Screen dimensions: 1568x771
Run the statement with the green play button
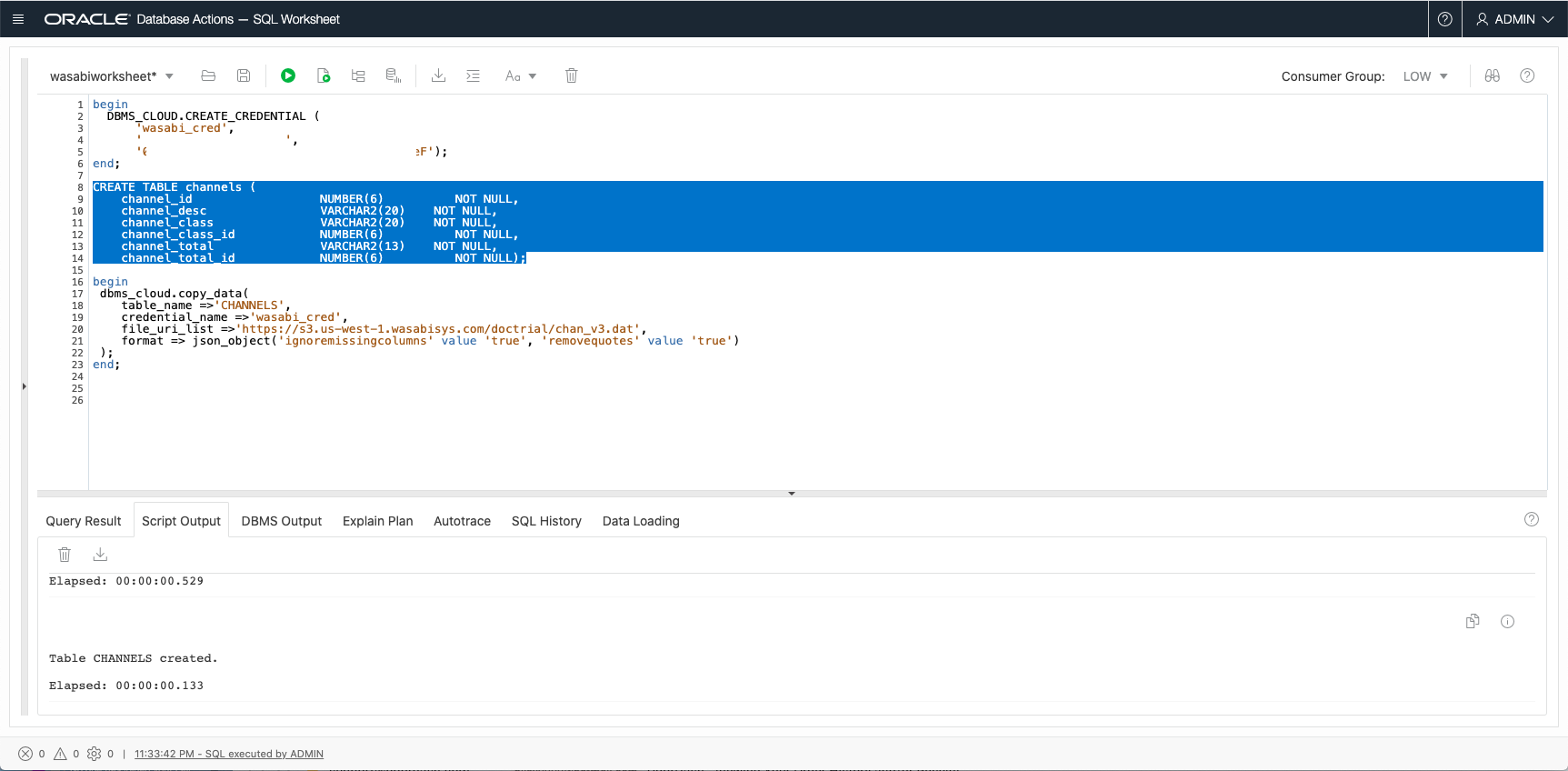(x=288, y=75)
